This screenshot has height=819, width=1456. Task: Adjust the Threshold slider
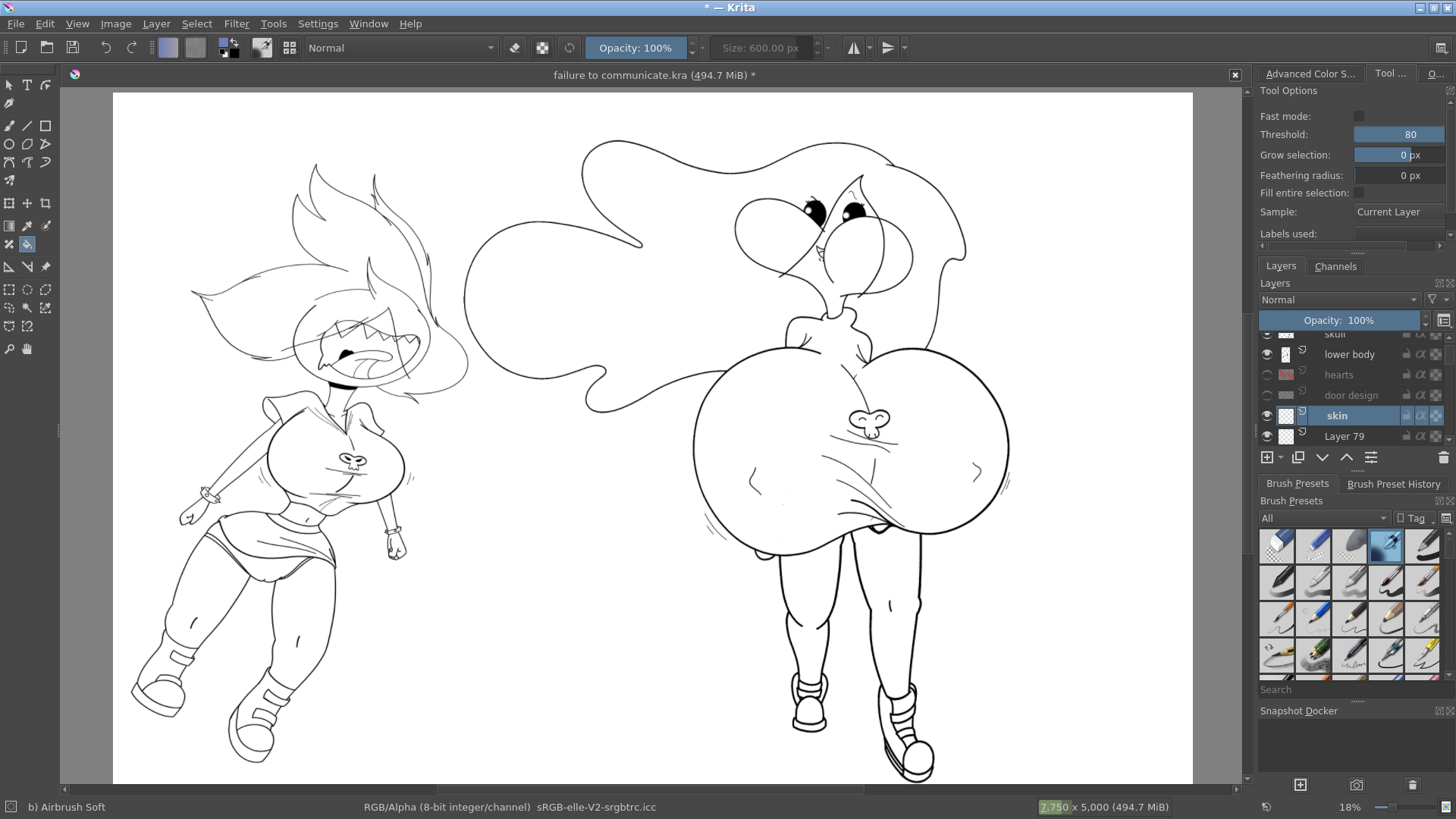click(1399, 134)
